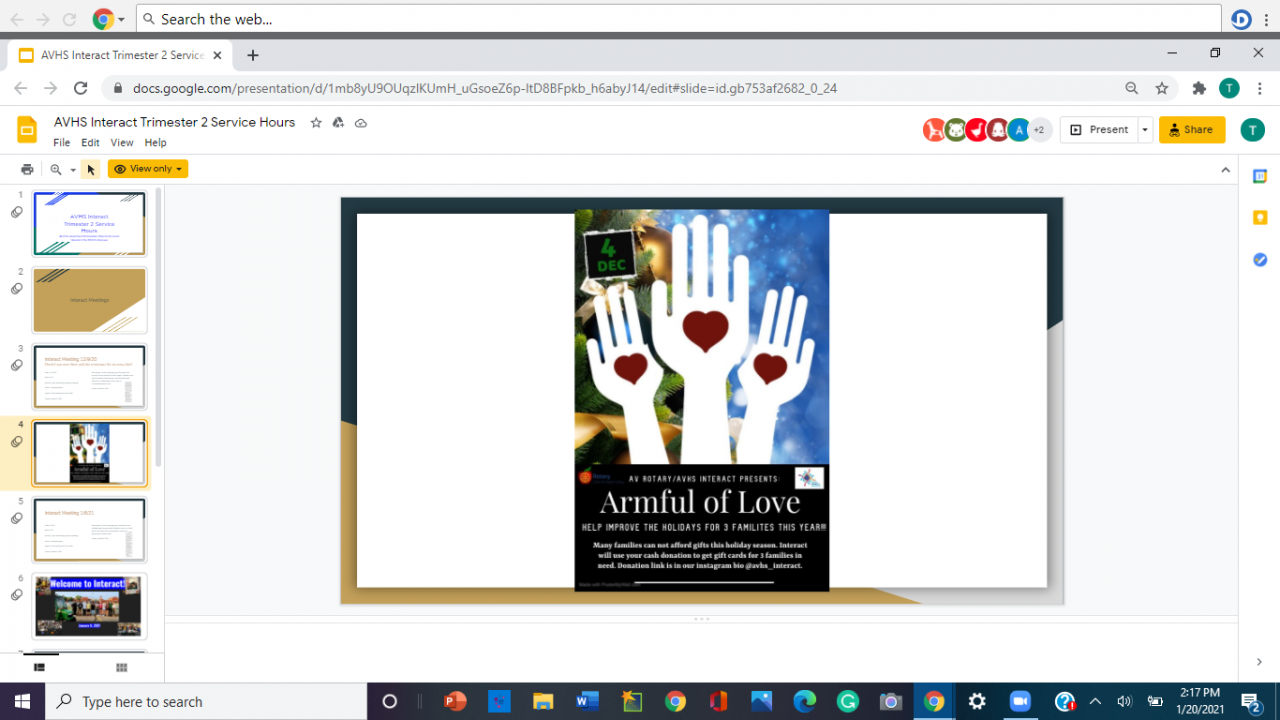
Task: Open PowerPoint from the taskbar
Action: [455, 701]
